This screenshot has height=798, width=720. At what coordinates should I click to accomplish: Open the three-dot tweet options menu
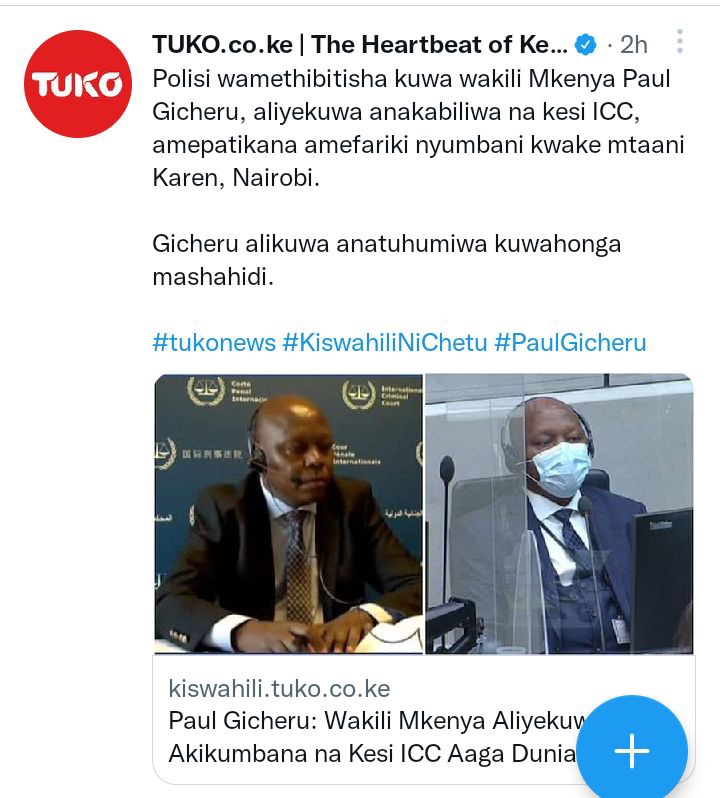point(680,41)
